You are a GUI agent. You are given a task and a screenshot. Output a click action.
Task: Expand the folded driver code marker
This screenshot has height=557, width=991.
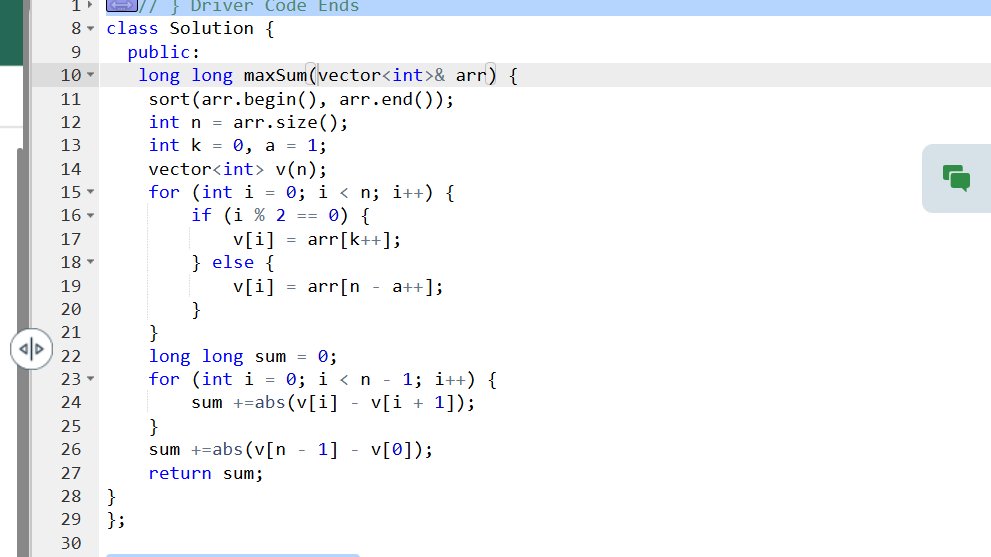click(122, 6)
